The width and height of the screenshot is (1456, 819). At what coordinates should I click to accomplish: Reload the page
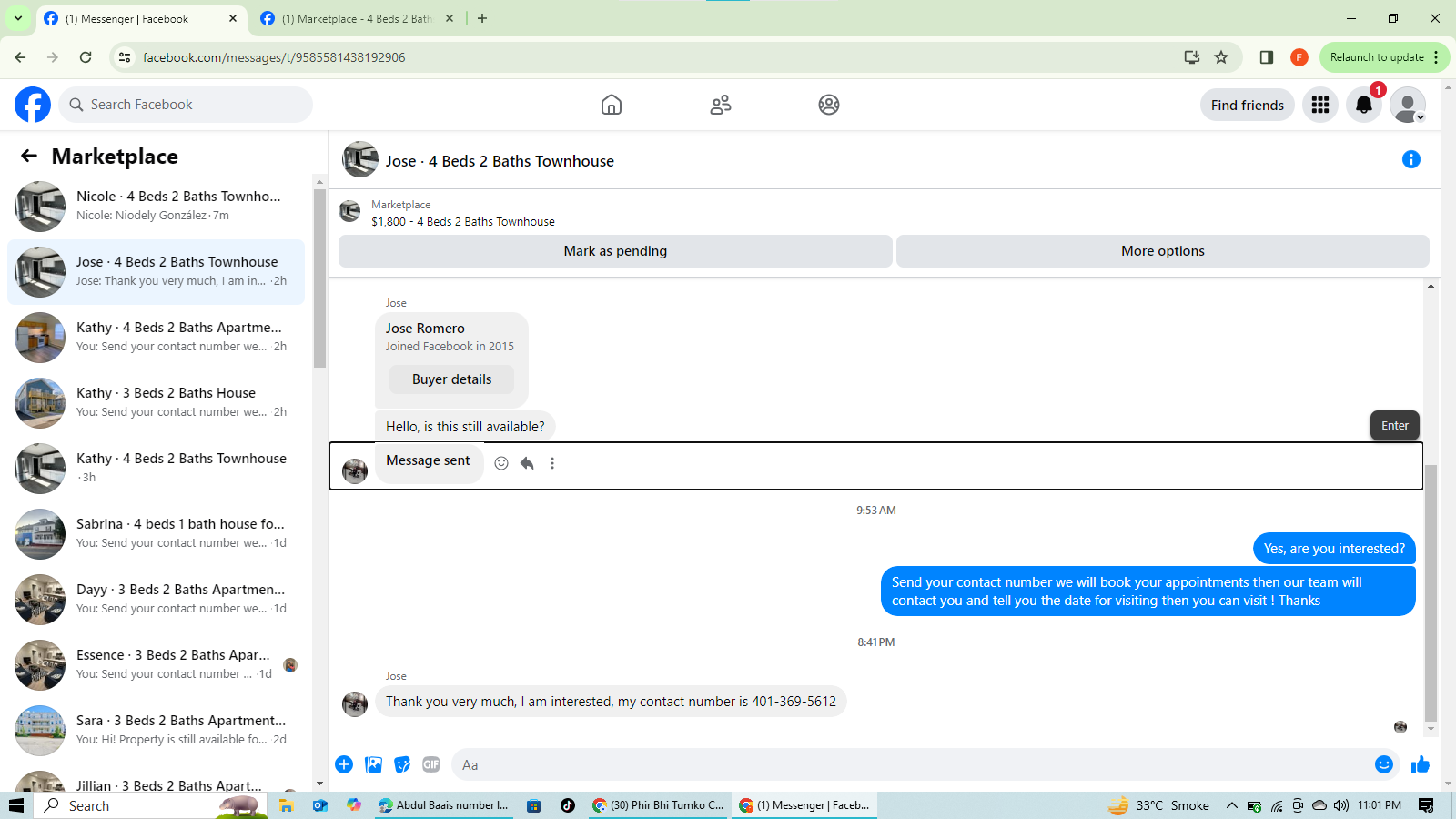(x=86, y=57)
